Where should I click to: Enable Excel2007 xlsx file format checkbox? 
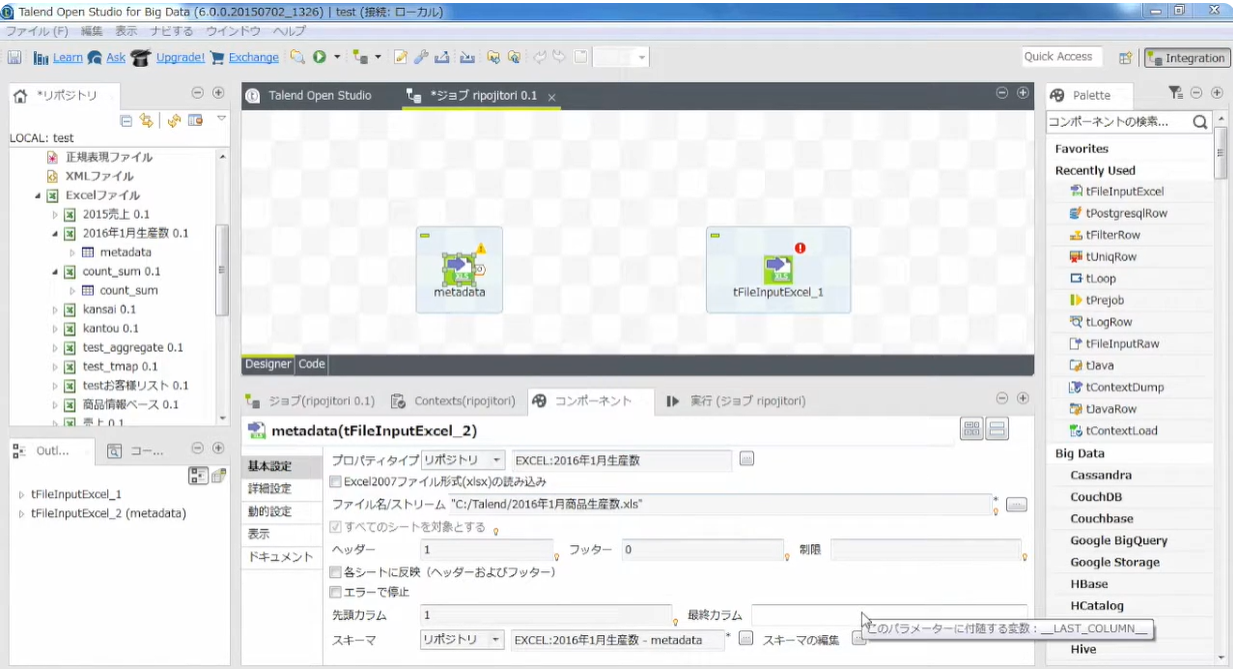pyautogui.click(x=337, y=481)
